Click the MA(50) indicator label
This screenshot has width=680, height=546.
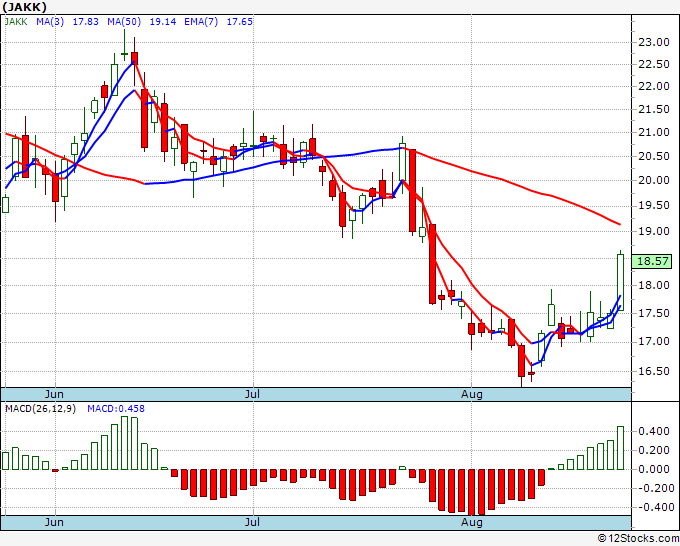coord(124,22)
